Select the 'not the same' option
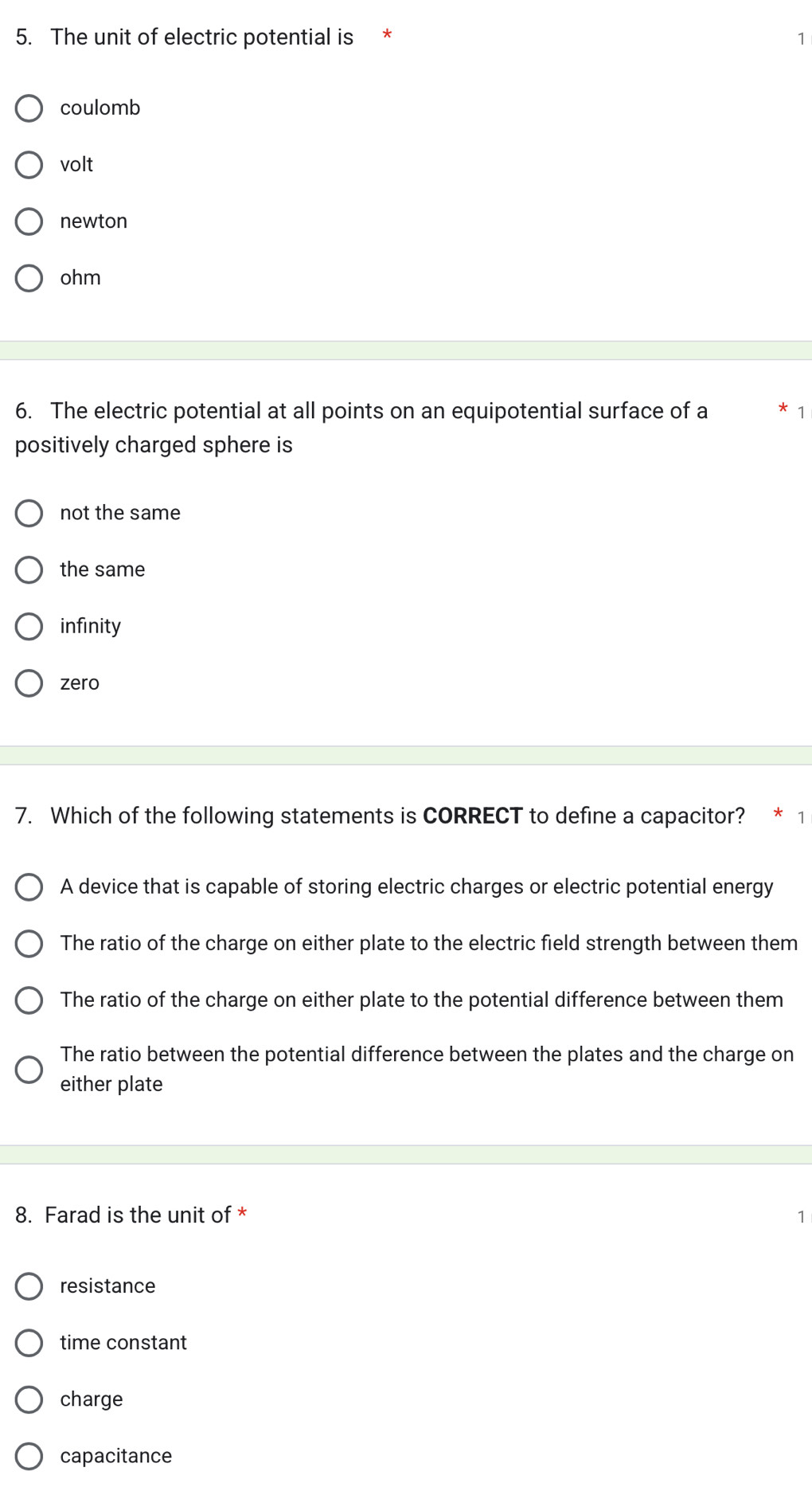Viewport: 812px width, 1487px height. [x=29, y=513]
